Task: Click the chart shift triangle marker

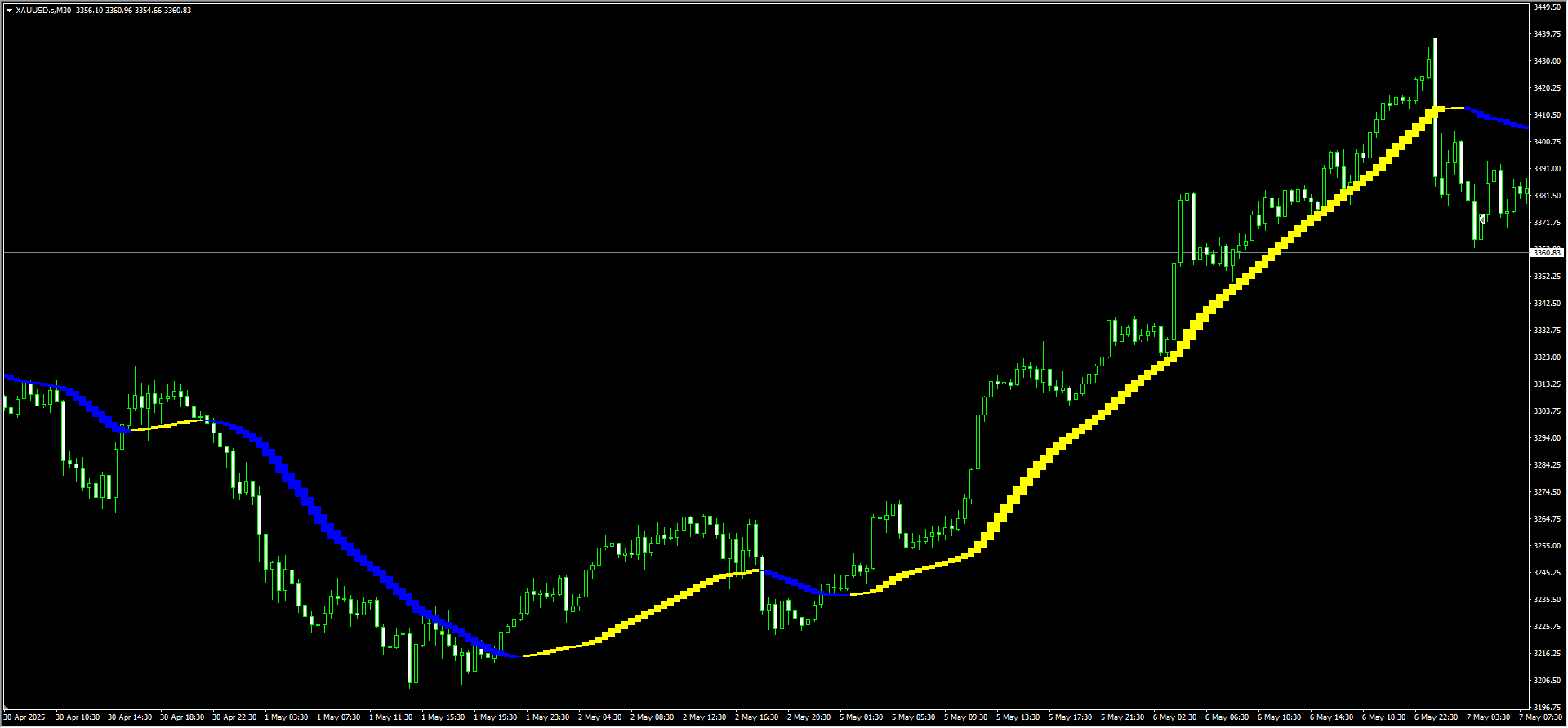Action: 7,708
